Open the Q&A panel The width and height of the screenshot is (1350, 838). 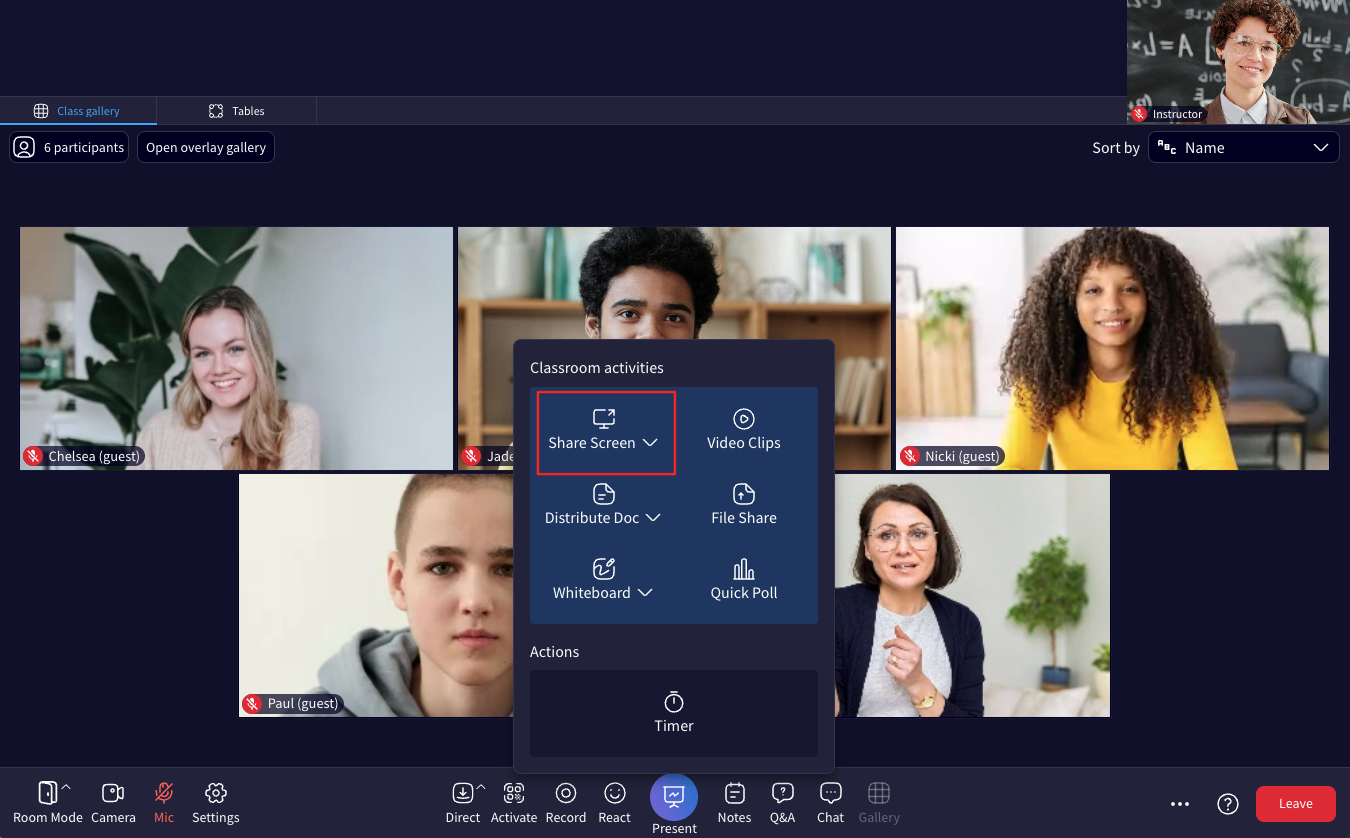pyautogui.click(x=782, y=803)
